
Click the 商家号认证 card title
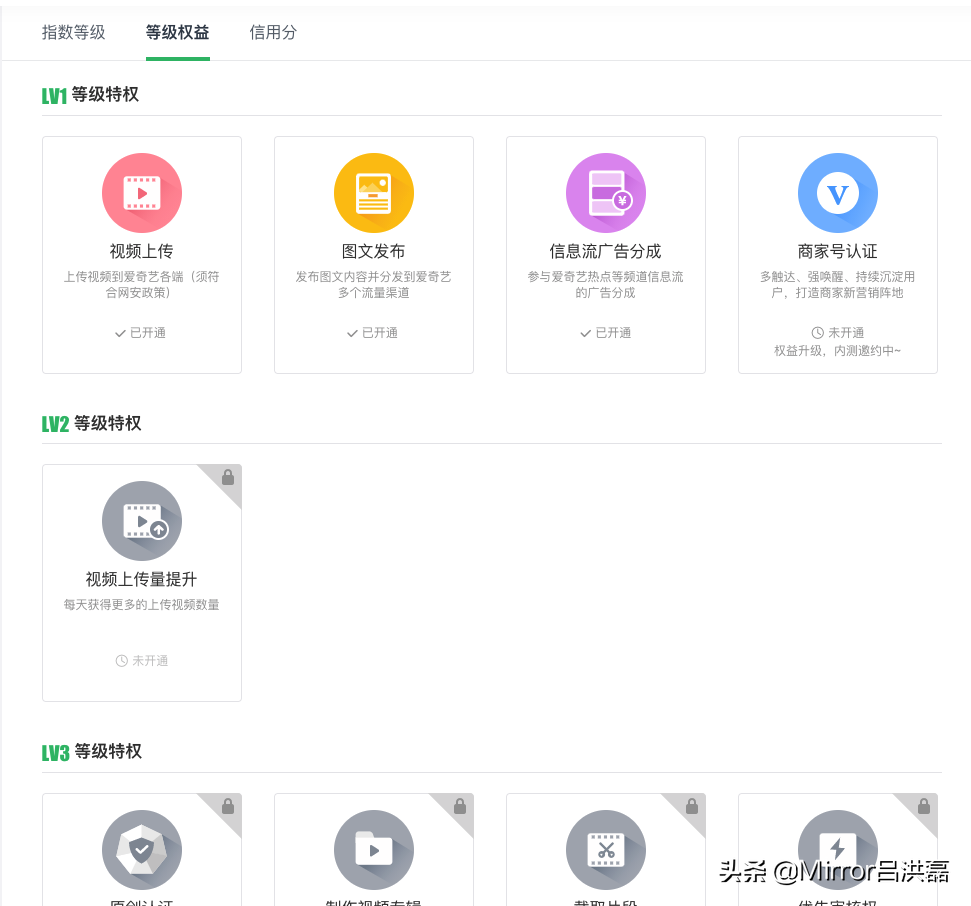tap(838, 251)
